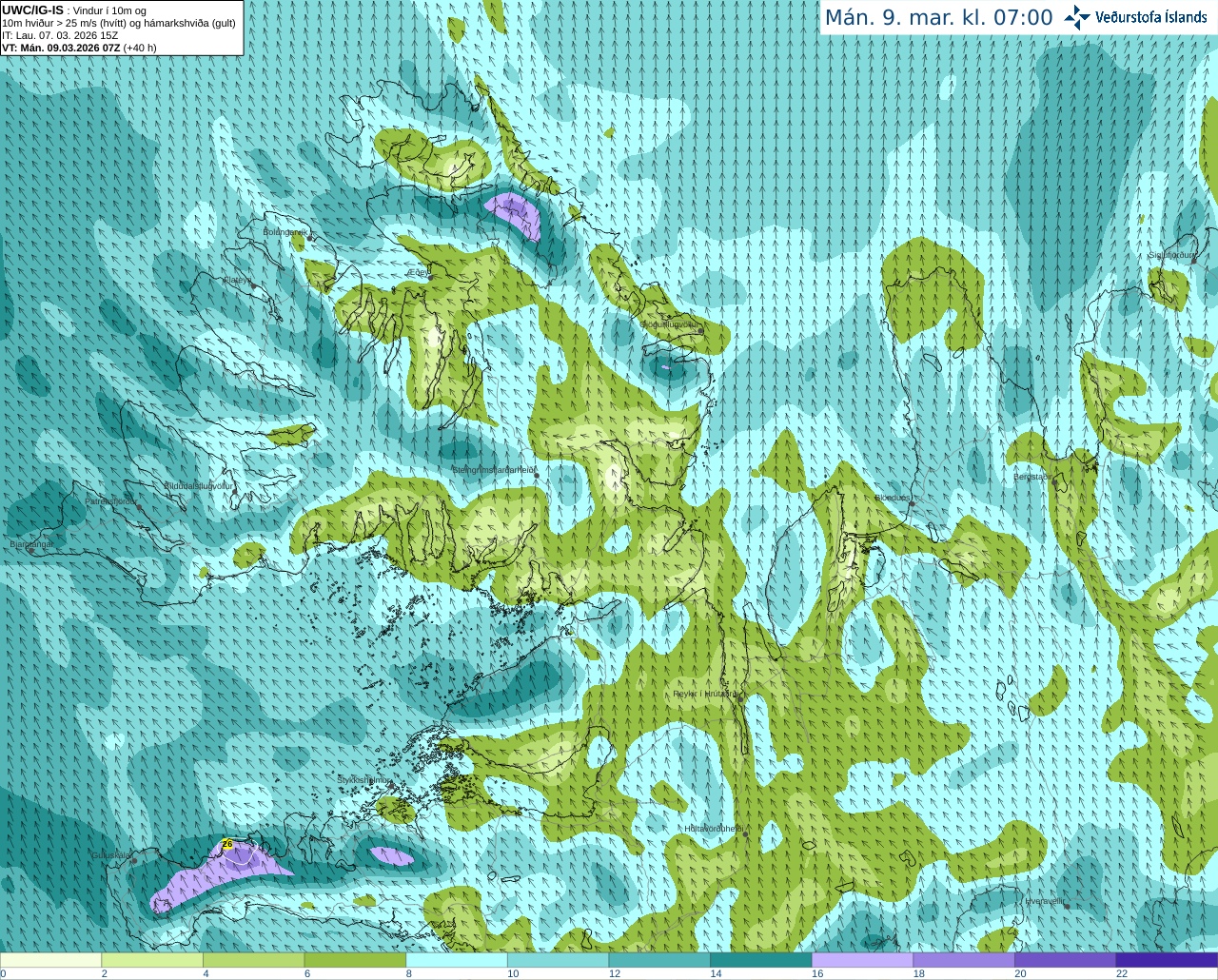The image size is (1218, 980).
Task: Click the Gjögurflugvöllur station label
Action: click(x=671, y=324)
